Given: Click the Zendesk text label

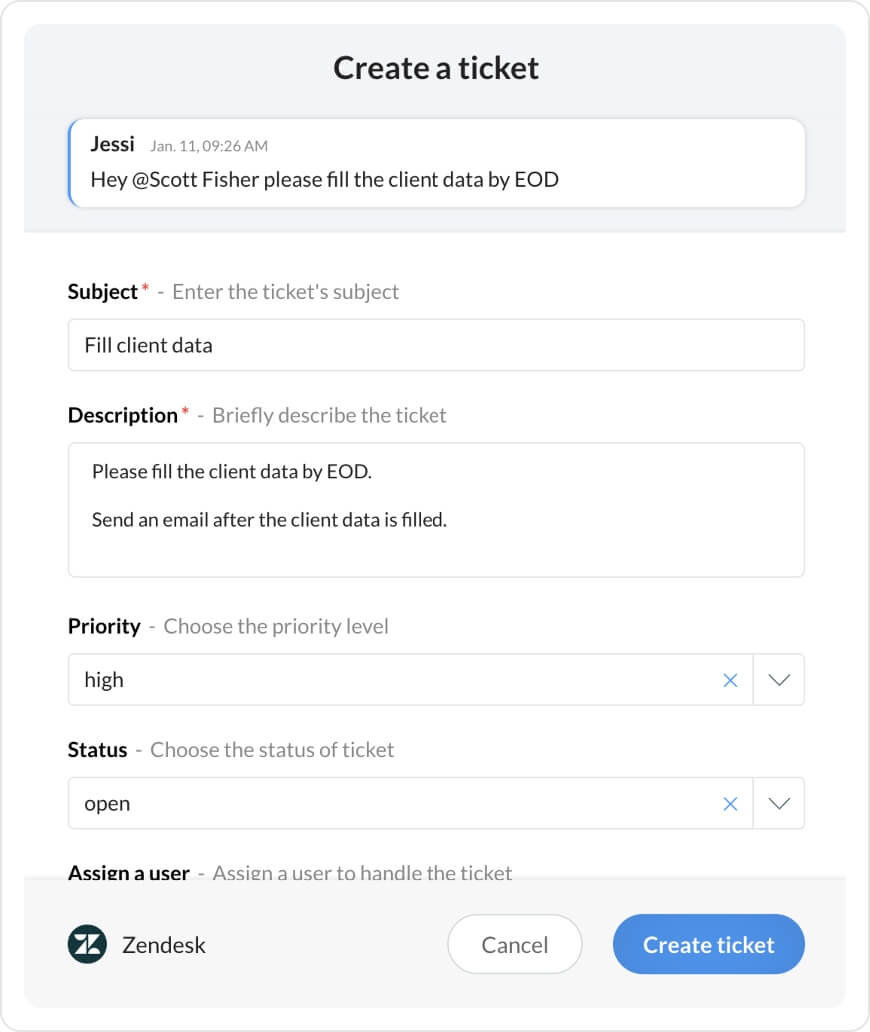Looking at the screenshot, I should 164,945.
